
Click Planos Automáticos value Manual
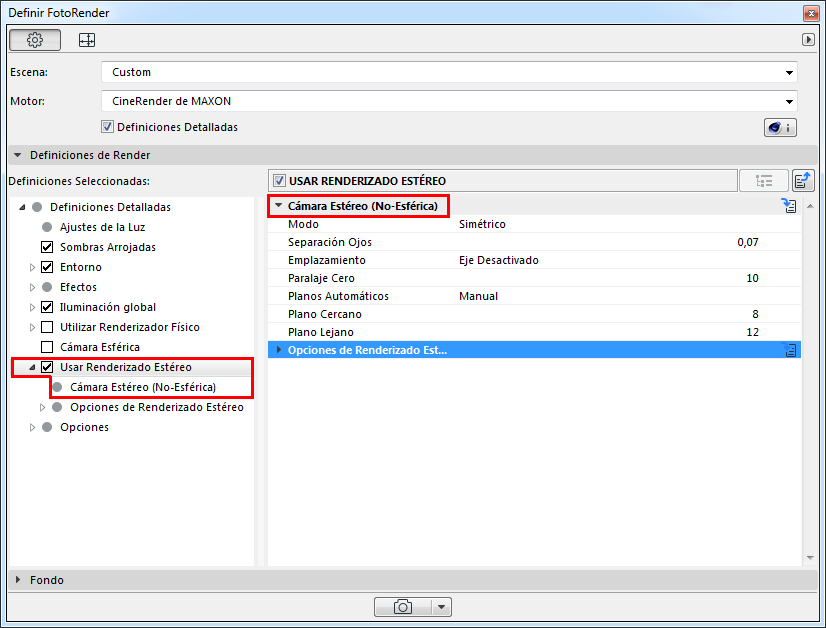tap(478, 296)
